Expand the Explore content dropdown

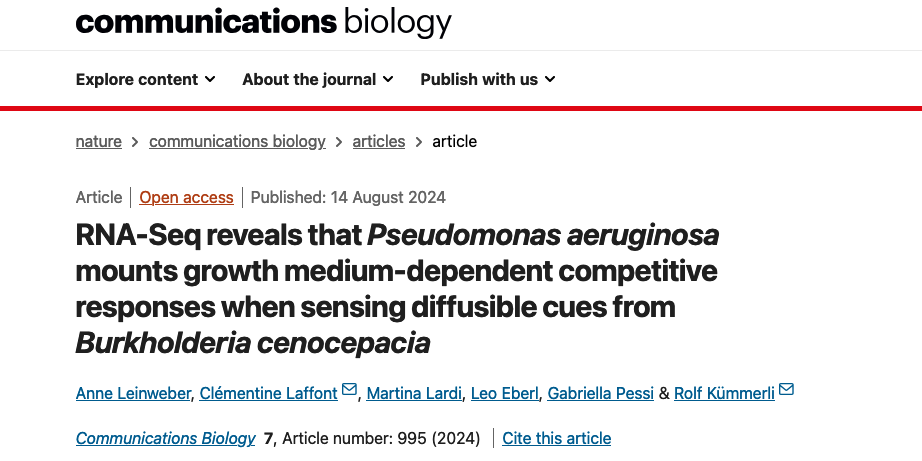(x=145, y=79)
